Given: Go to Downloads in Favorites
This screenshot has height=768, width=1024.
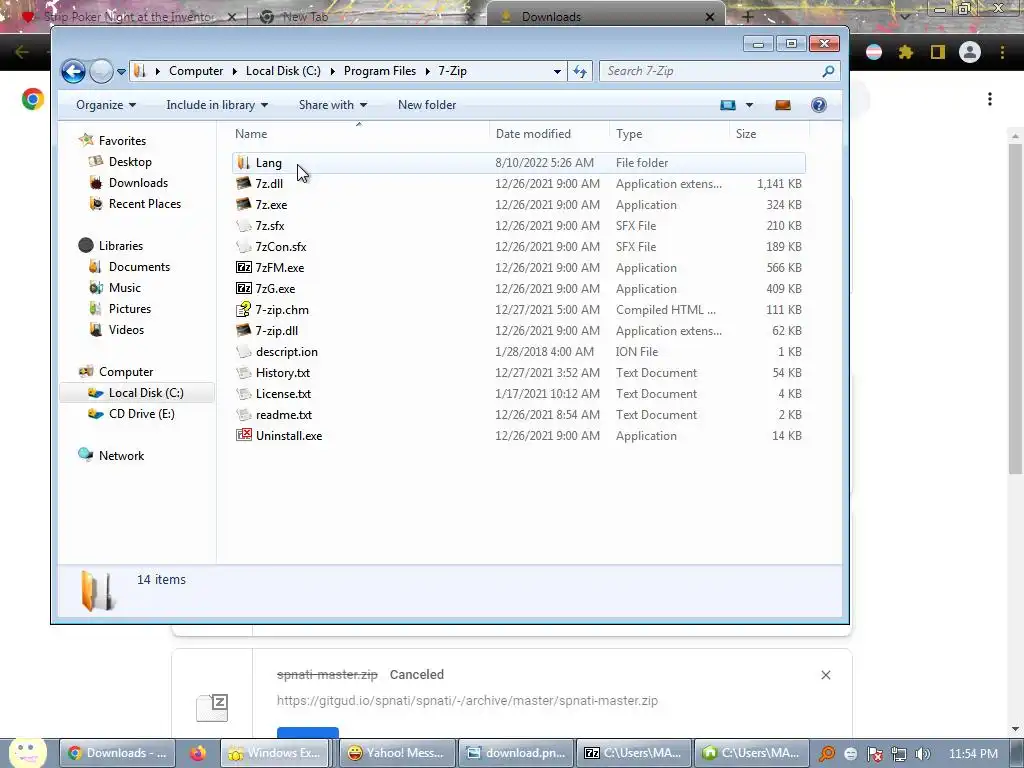Looking at the screenshot, I should point(138,182).
